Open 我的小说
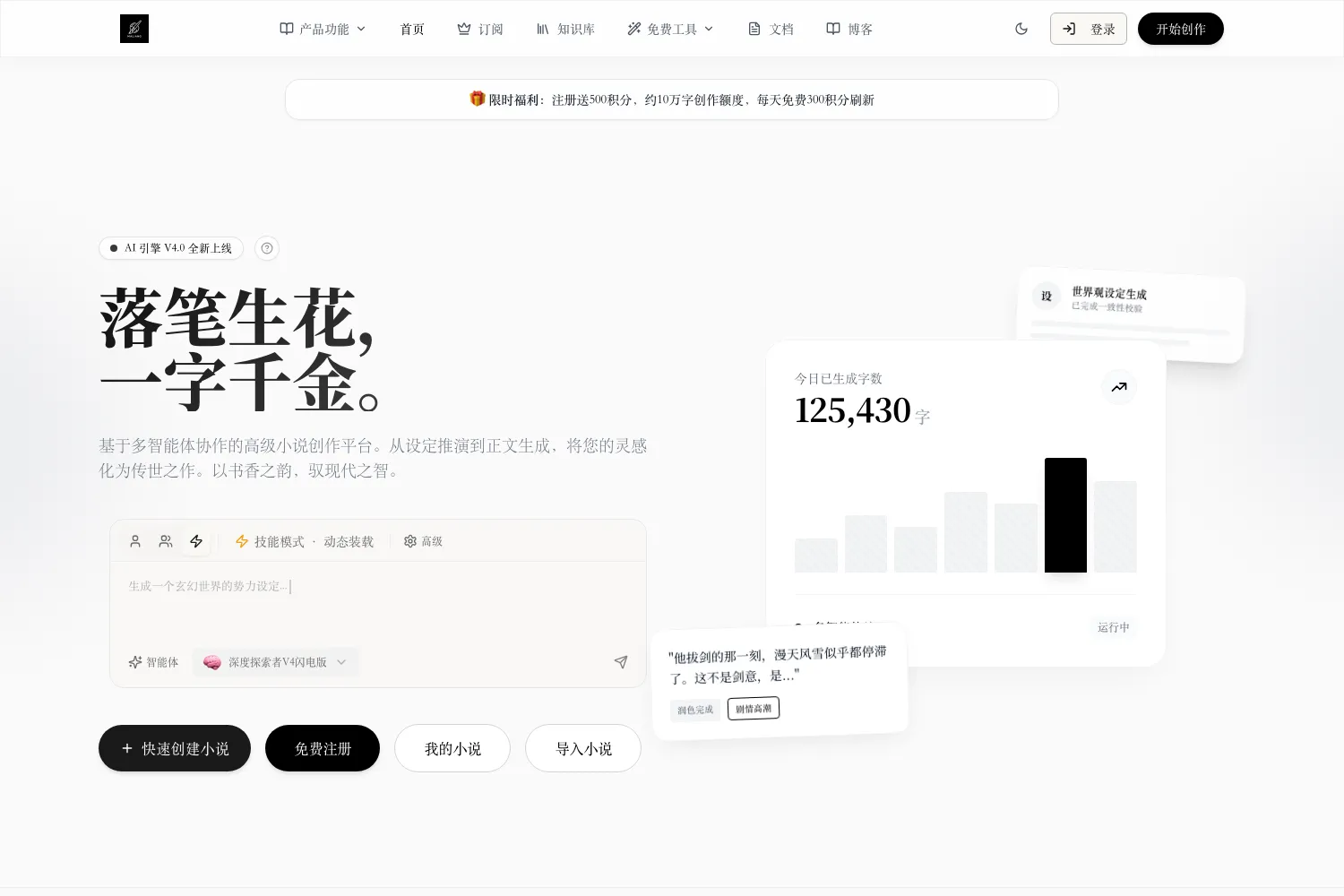Viewport: 1344px width, 896px height. (x=452, y=748)
